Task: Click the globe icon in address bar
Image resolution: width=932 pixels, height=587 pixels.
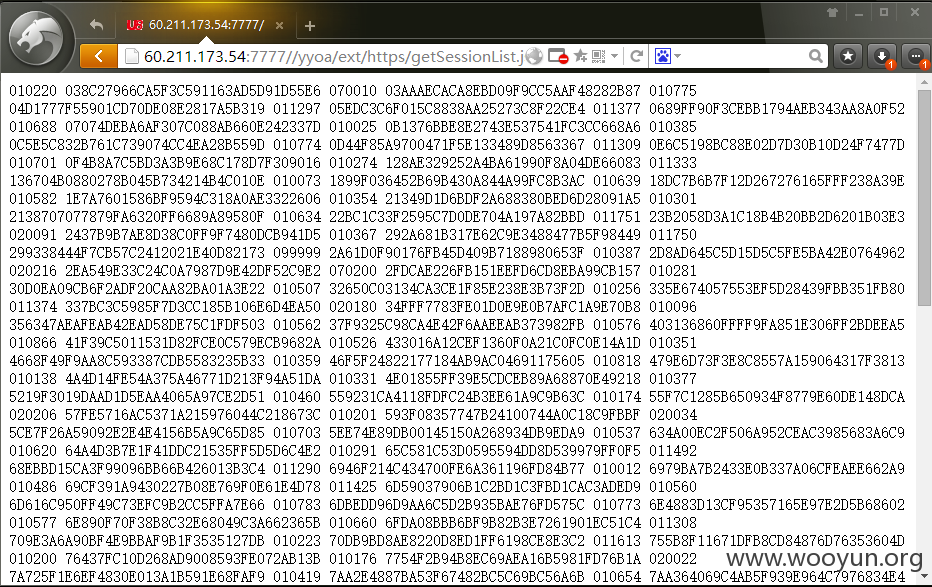Action: tap(534, 56)
